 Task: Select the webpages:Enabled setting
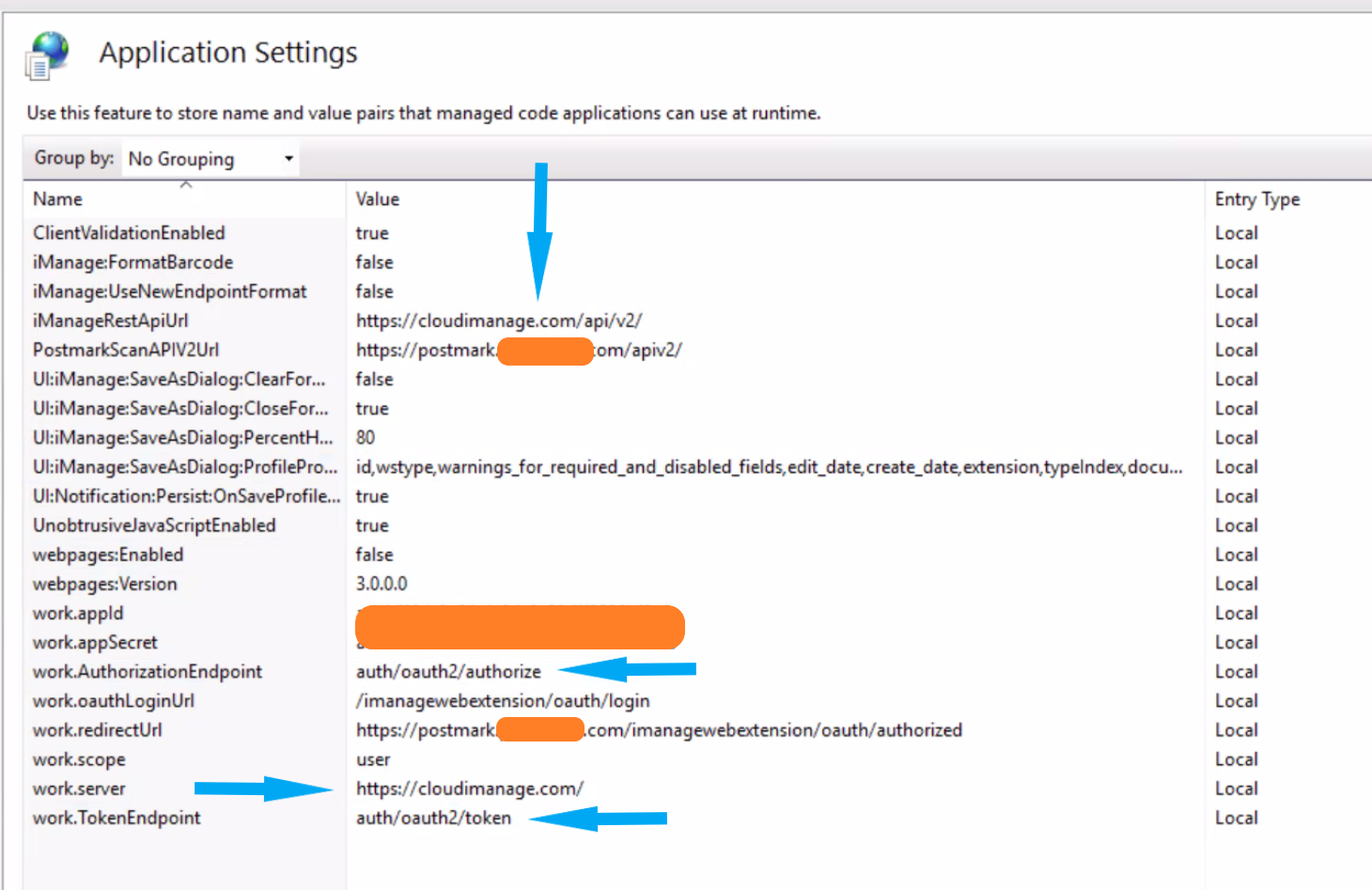coord(108,554)
